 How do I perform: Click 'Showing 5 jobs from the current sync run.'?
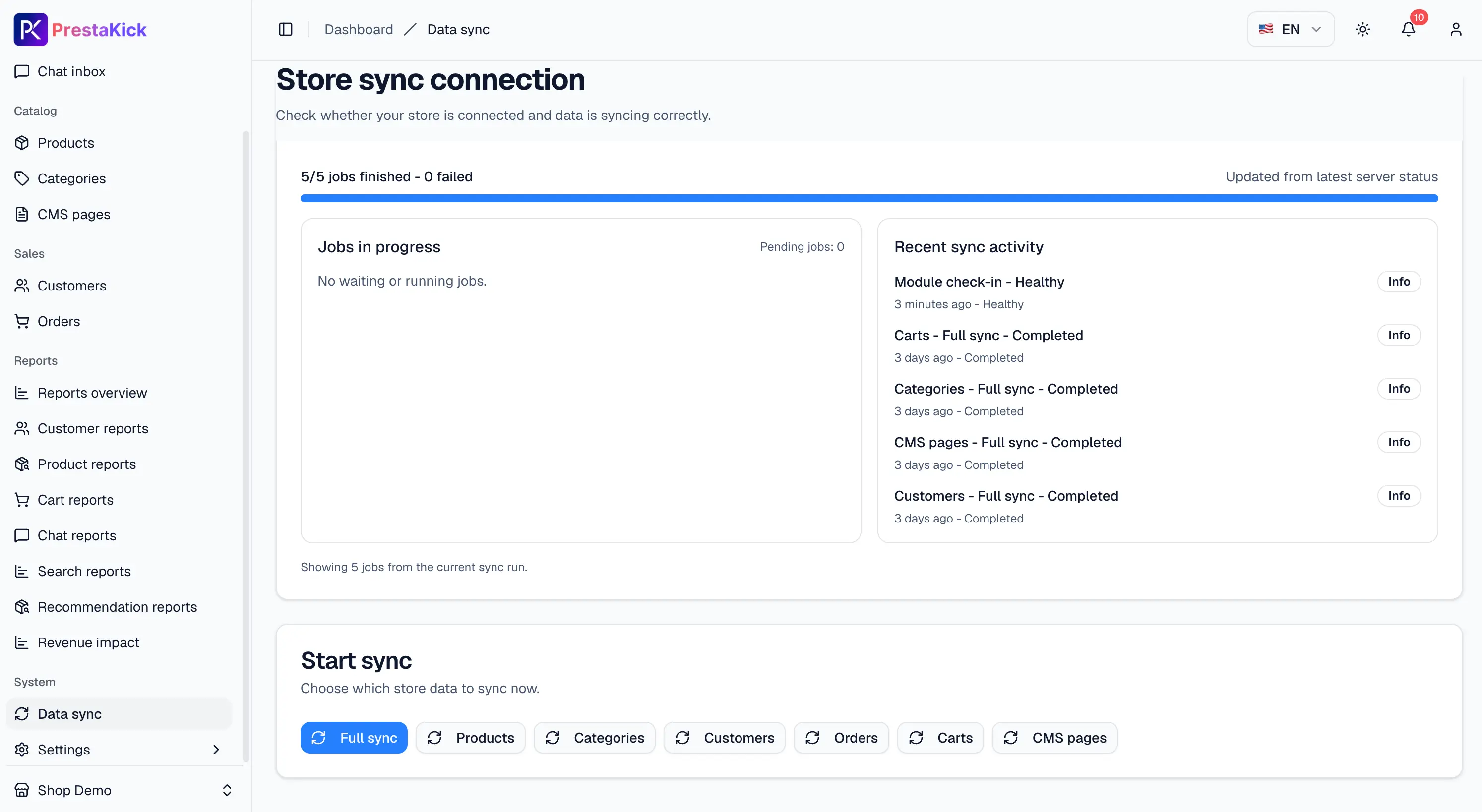tap(414, 567)
